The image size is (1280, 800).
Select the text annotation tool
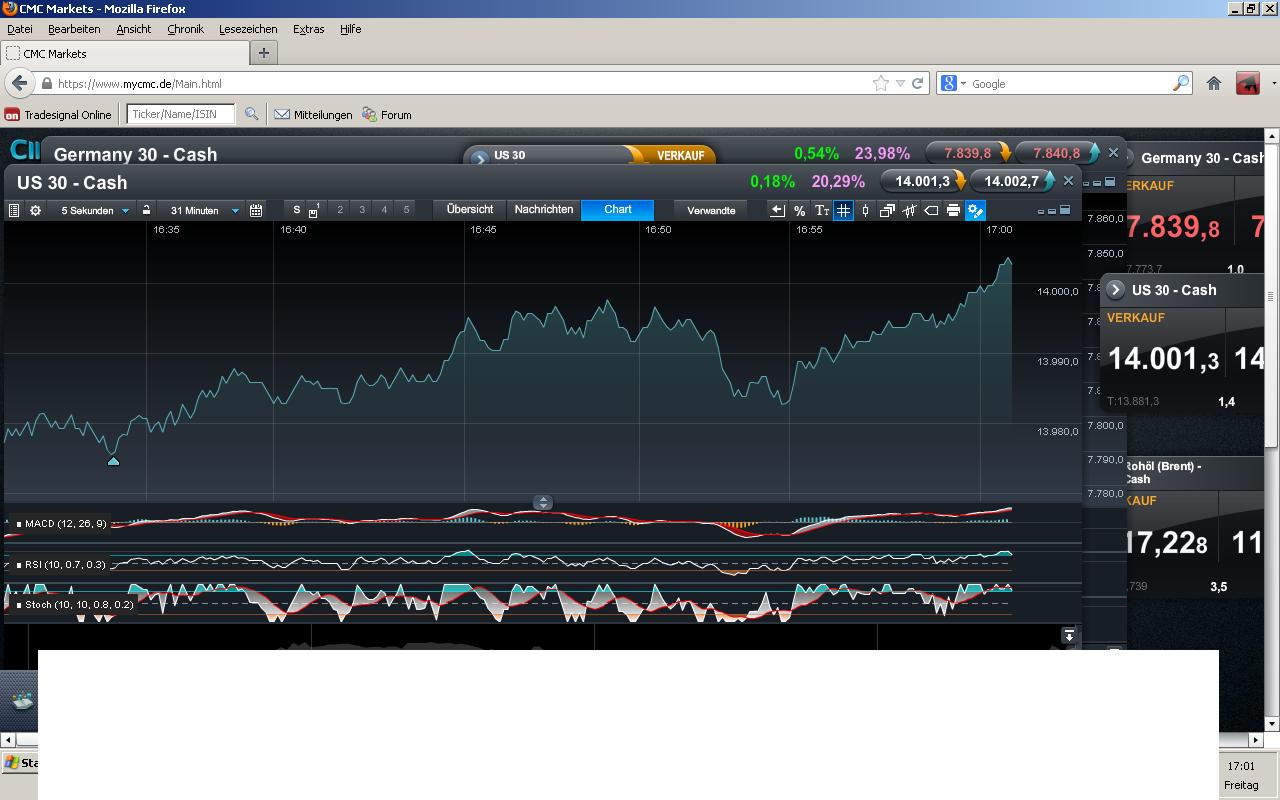[x=821, y=210]
